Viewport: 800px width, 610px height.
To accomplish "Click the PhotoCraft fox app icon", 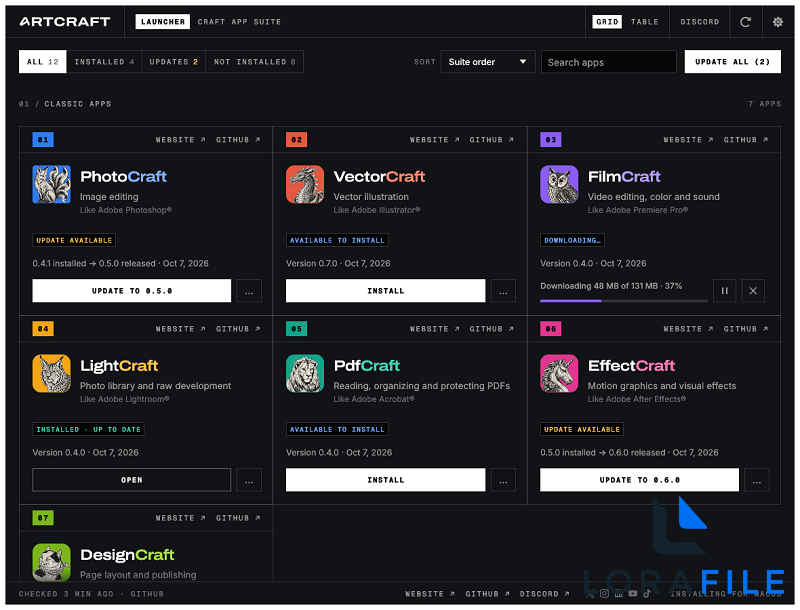I will pos(52,184).
